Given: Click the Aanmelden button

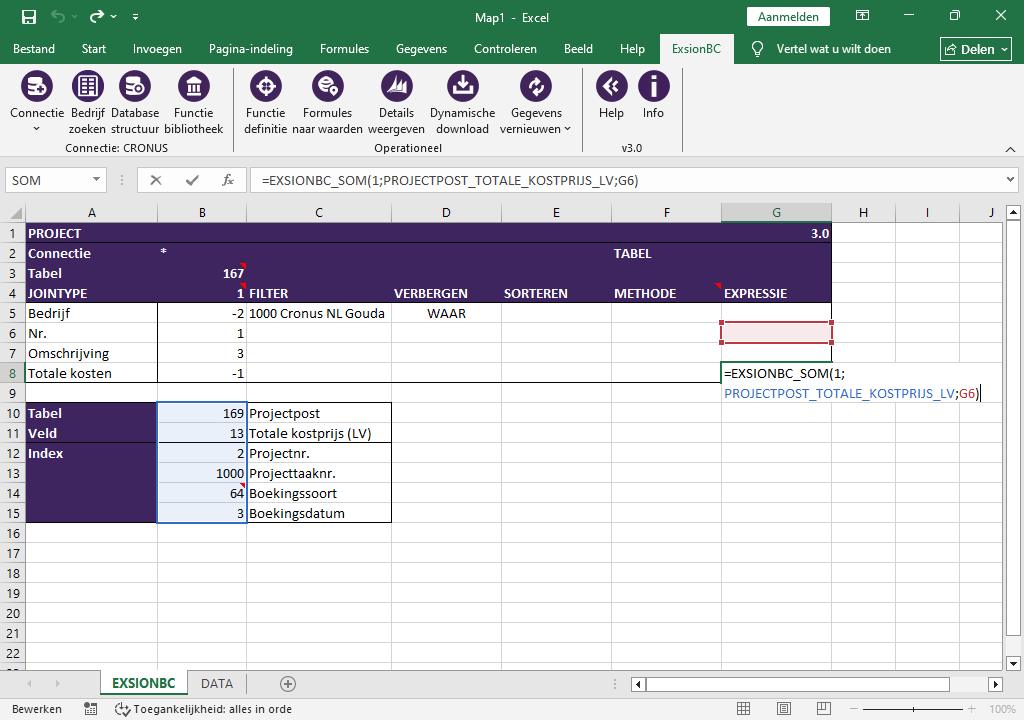Looking at the screenshot, I should (788, 17).
